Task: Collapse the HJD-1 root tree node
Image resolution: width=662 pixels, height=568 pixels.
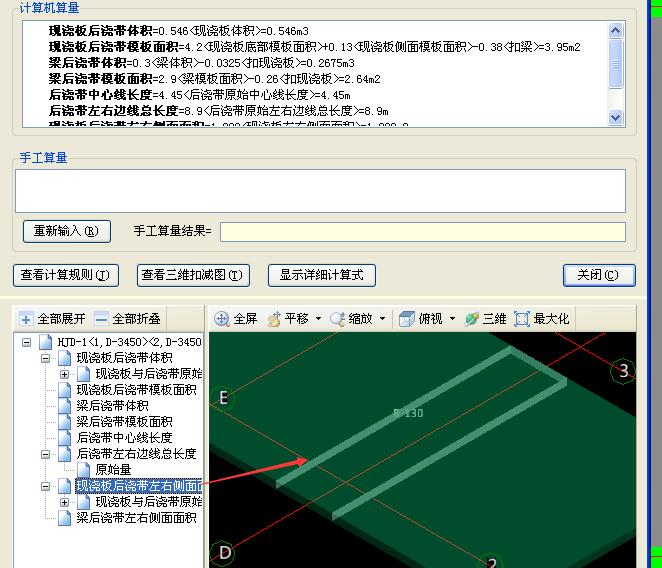Action: (x=26, y=342)
